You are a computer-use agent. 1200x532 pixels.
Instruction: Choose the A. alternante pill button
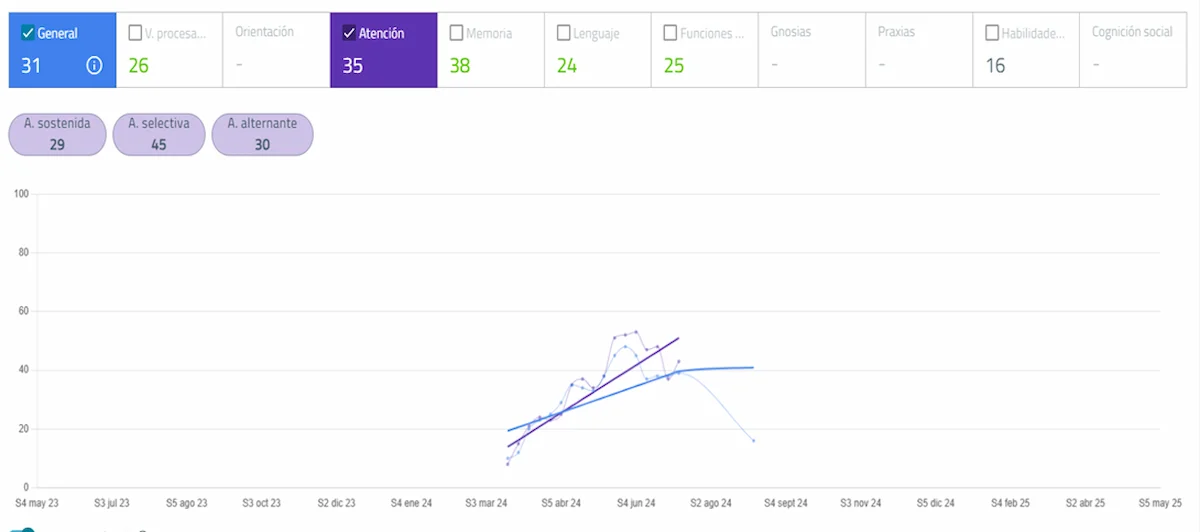tap(261, 134)
